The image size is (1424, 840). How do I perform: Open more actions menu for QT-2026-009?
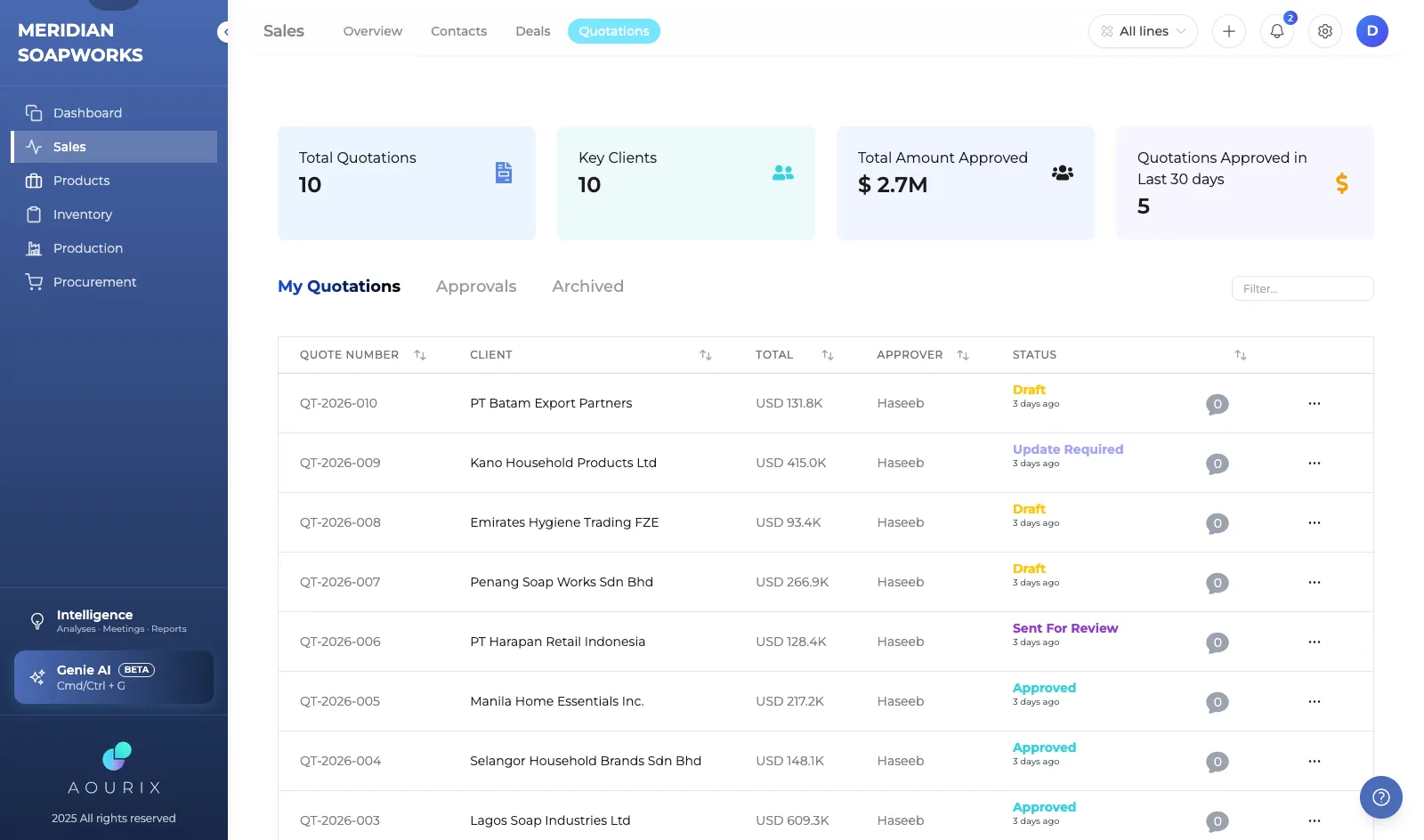pos(1315,463)
